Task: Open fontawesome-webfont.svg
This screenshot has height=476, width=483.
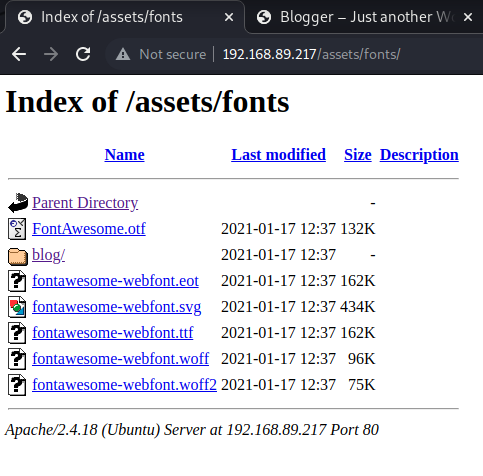Action: pos(117,307)
